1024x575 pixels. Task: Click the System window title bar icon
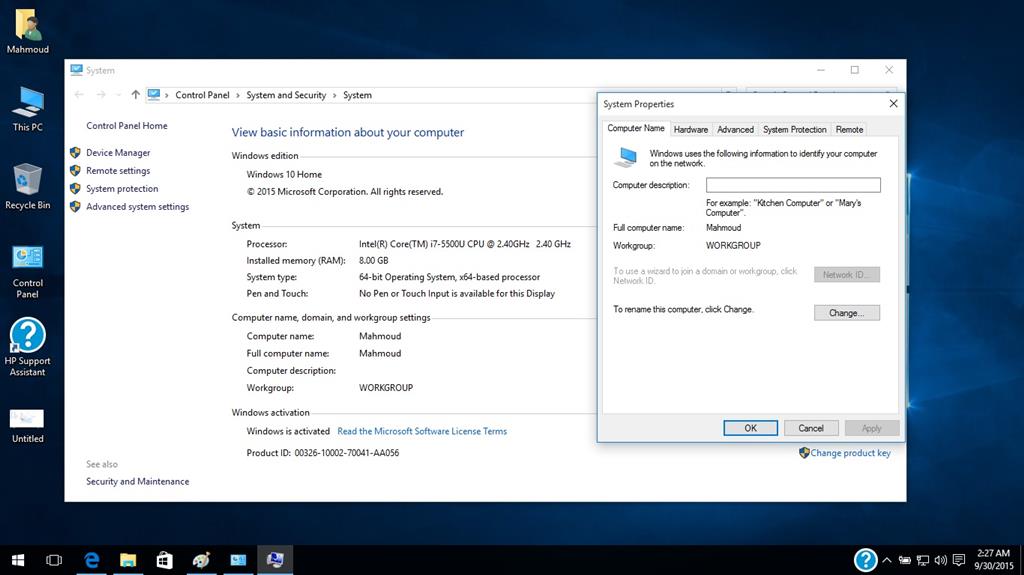pyautogui.click(x=76, y=70)
